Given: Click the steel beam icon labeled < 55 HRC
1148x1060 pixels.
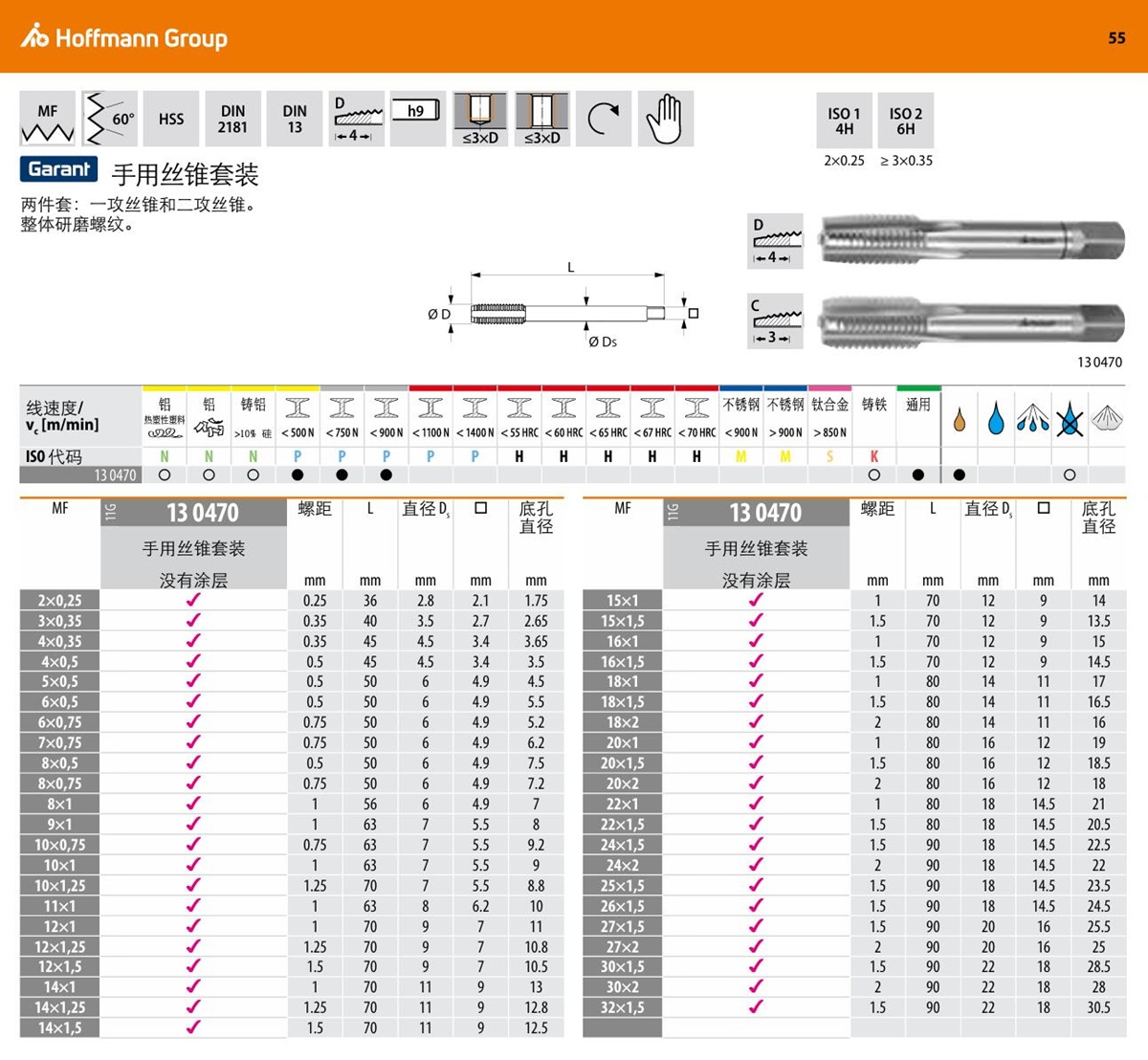Looking at the screenshot, I should 519,409.
